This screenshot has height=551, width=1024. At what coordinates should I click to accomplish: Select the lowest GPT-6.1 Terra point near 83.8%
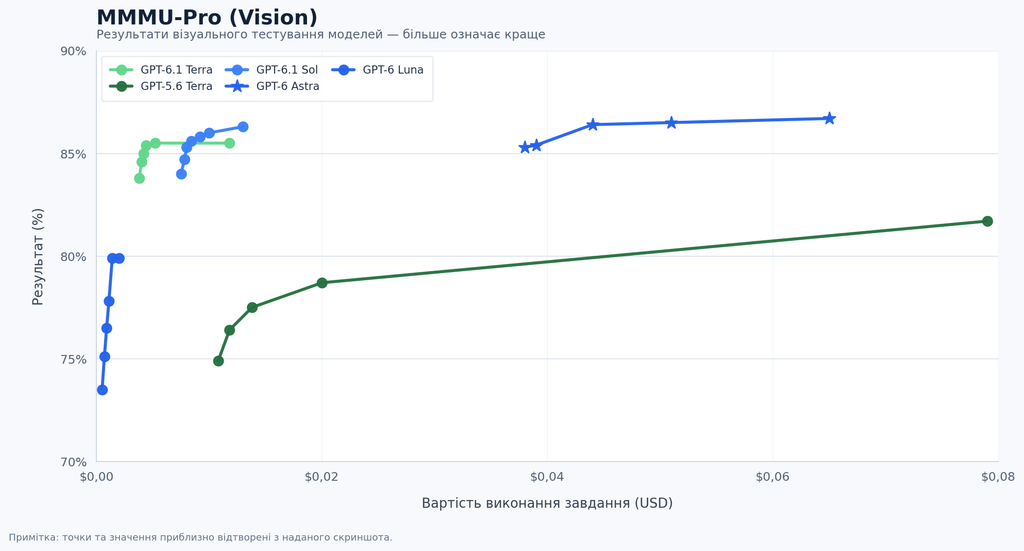(139, 178)
